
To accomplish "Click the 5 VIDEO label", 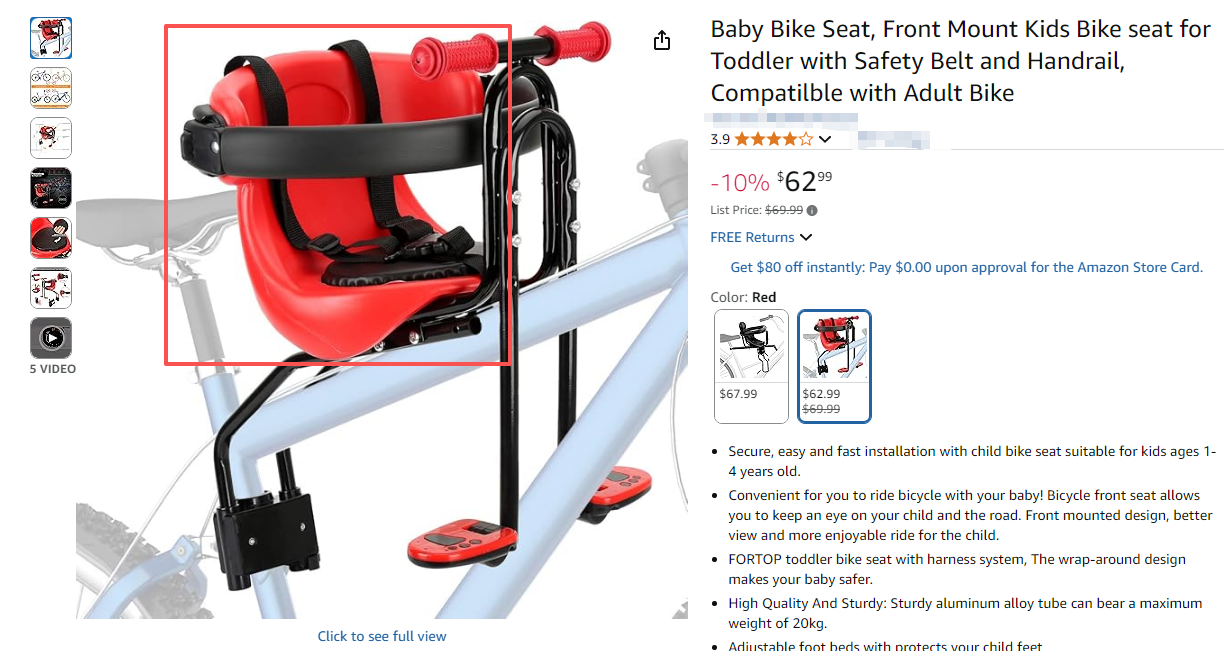I will click(x=52, y=369).
